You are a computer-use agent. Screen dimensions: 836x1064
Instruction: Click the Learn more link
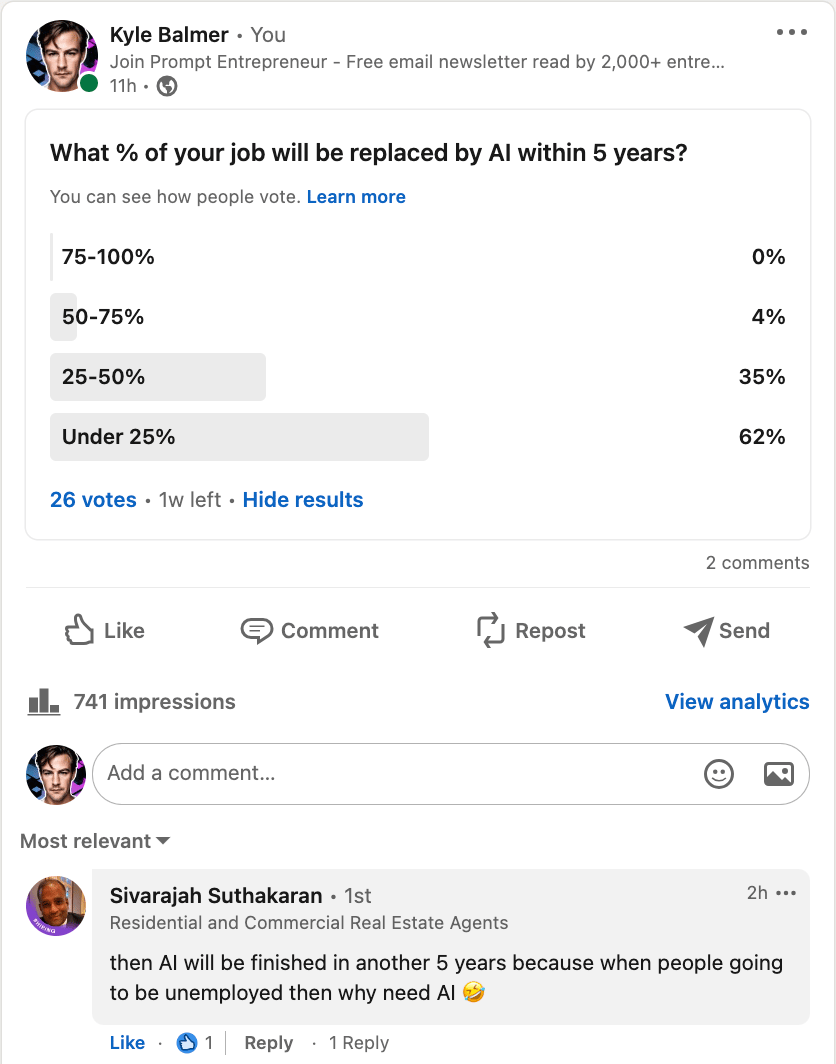356,197
